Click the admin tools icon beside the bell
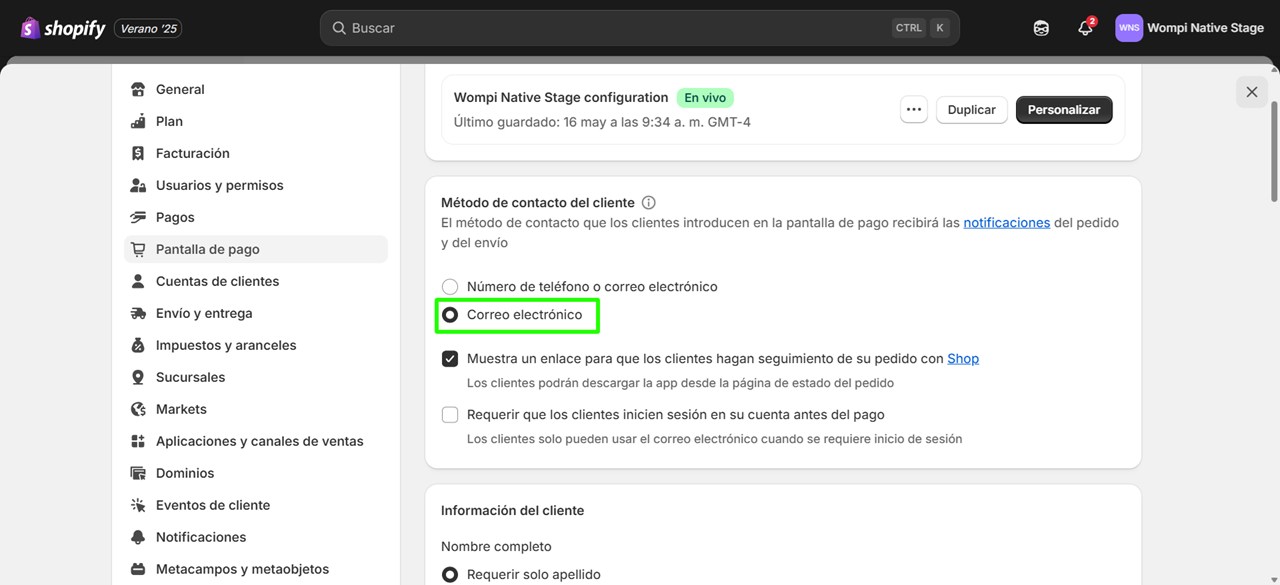The height and width of the screenshot is (585, 1280). [x=1041, y=27]
